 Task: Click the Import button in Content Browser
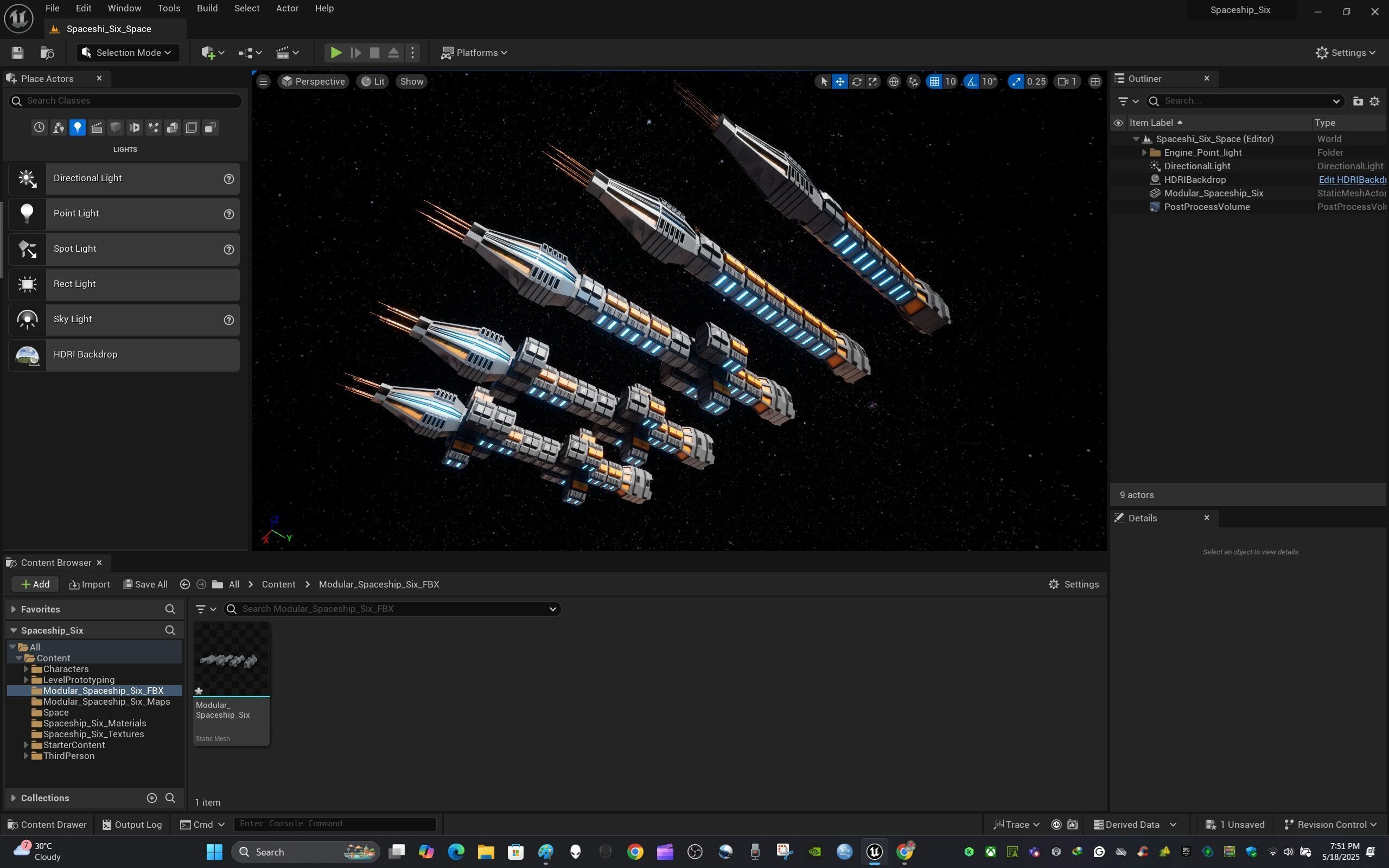coord(89,584)
